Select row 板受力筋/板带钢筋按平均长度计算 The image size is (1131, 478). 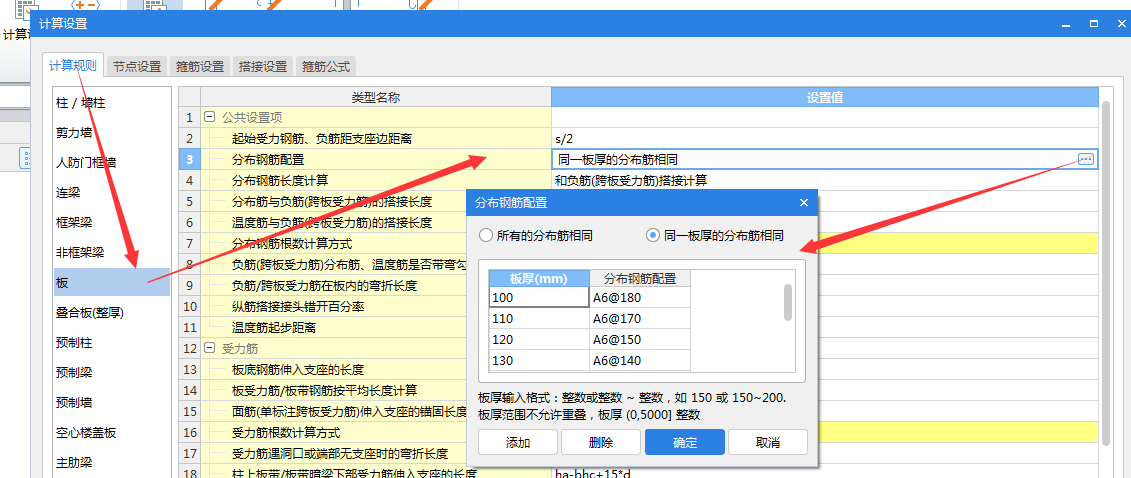334,391
